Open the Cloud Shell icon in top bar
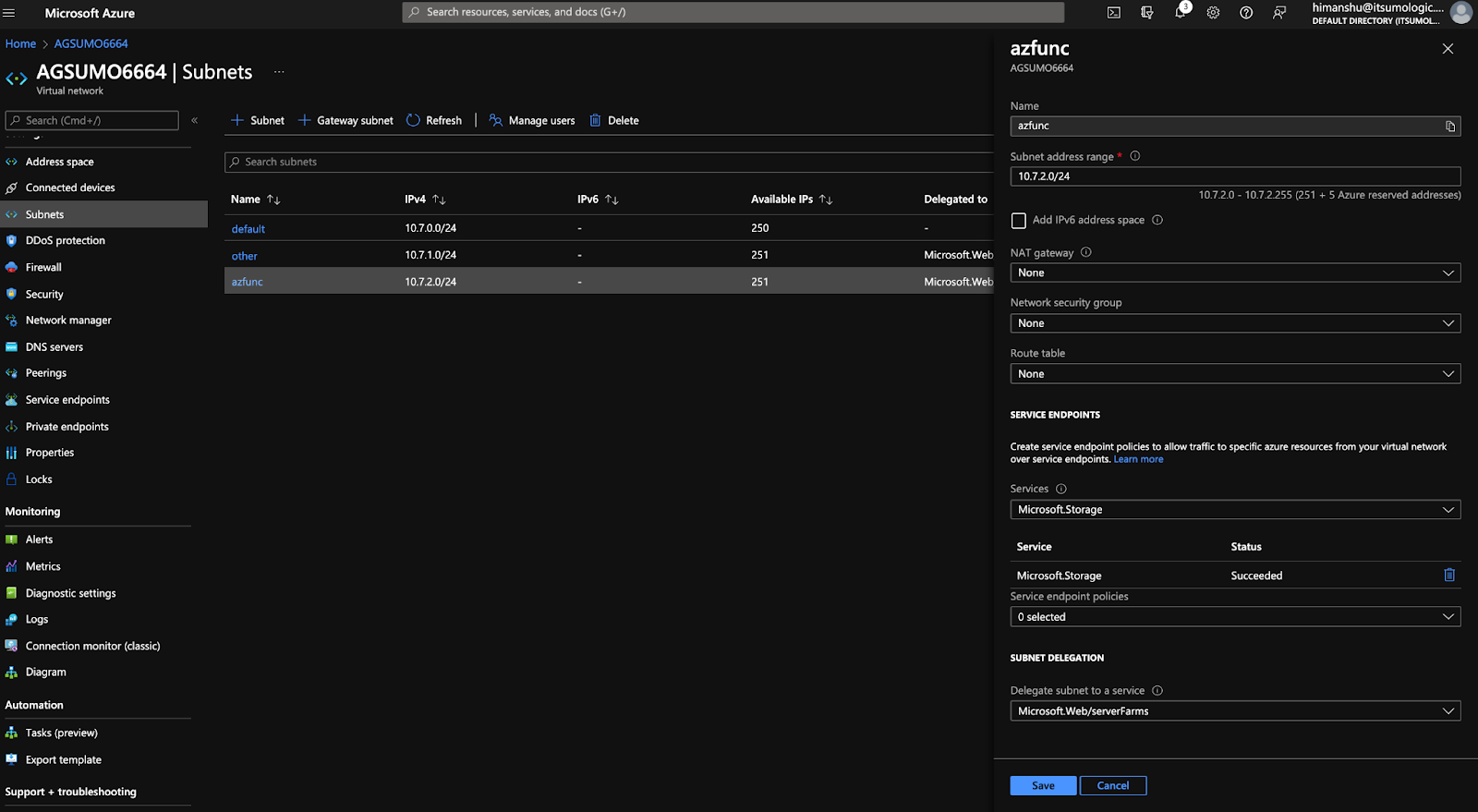The height and width of the screenshot is (812, 1478). coord(1114,13)
